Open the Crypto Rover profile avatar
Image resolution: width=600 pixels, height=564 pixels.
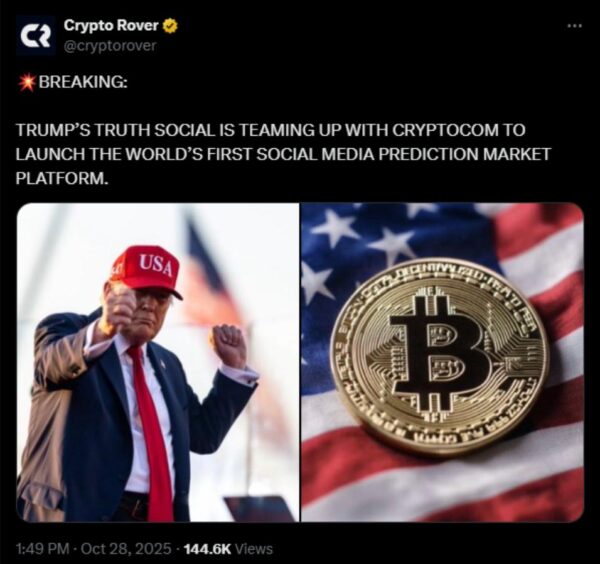coord(35,36)
